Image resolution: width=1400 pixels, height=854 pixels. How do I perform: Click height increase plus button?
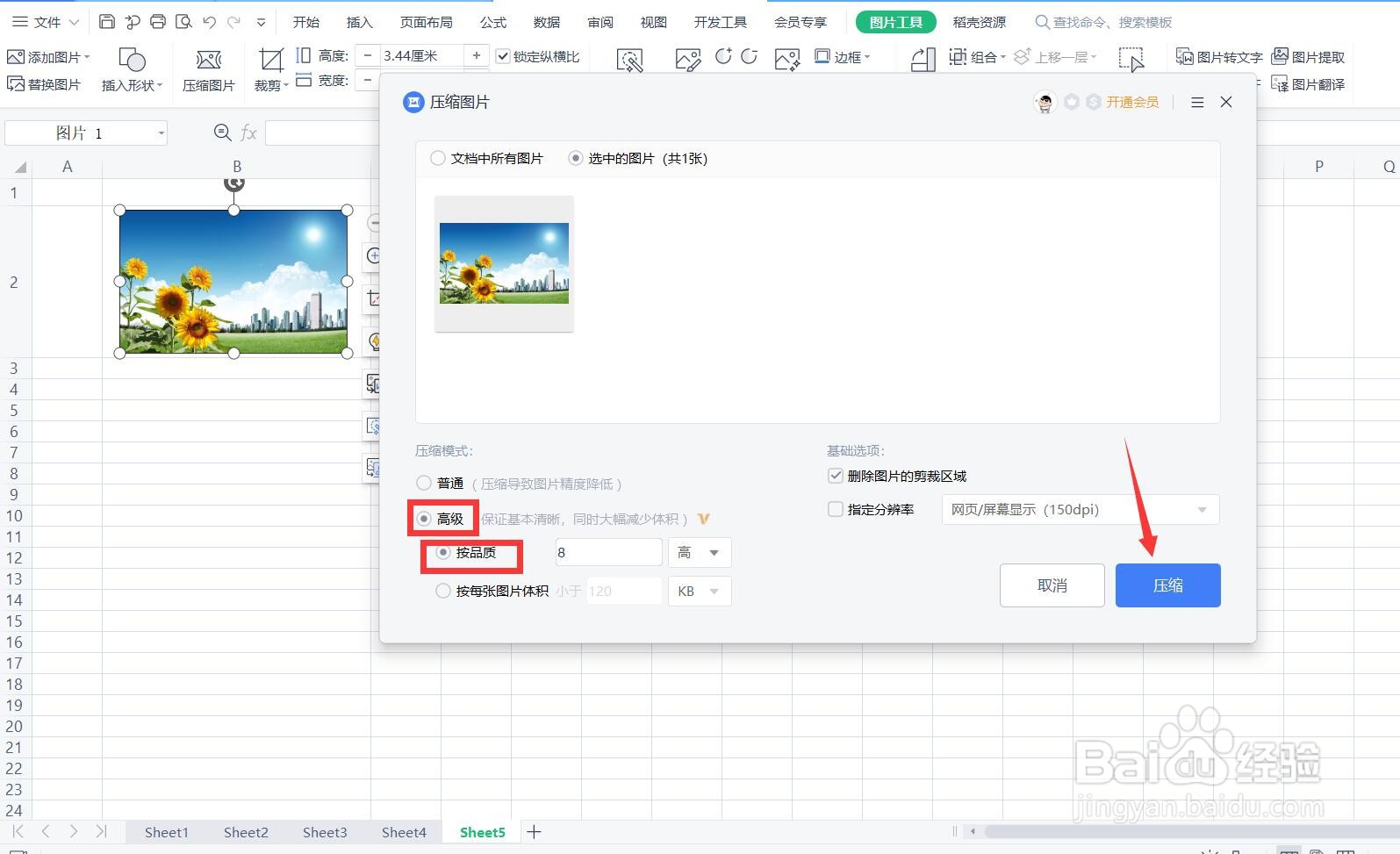[x=477, y=56]
